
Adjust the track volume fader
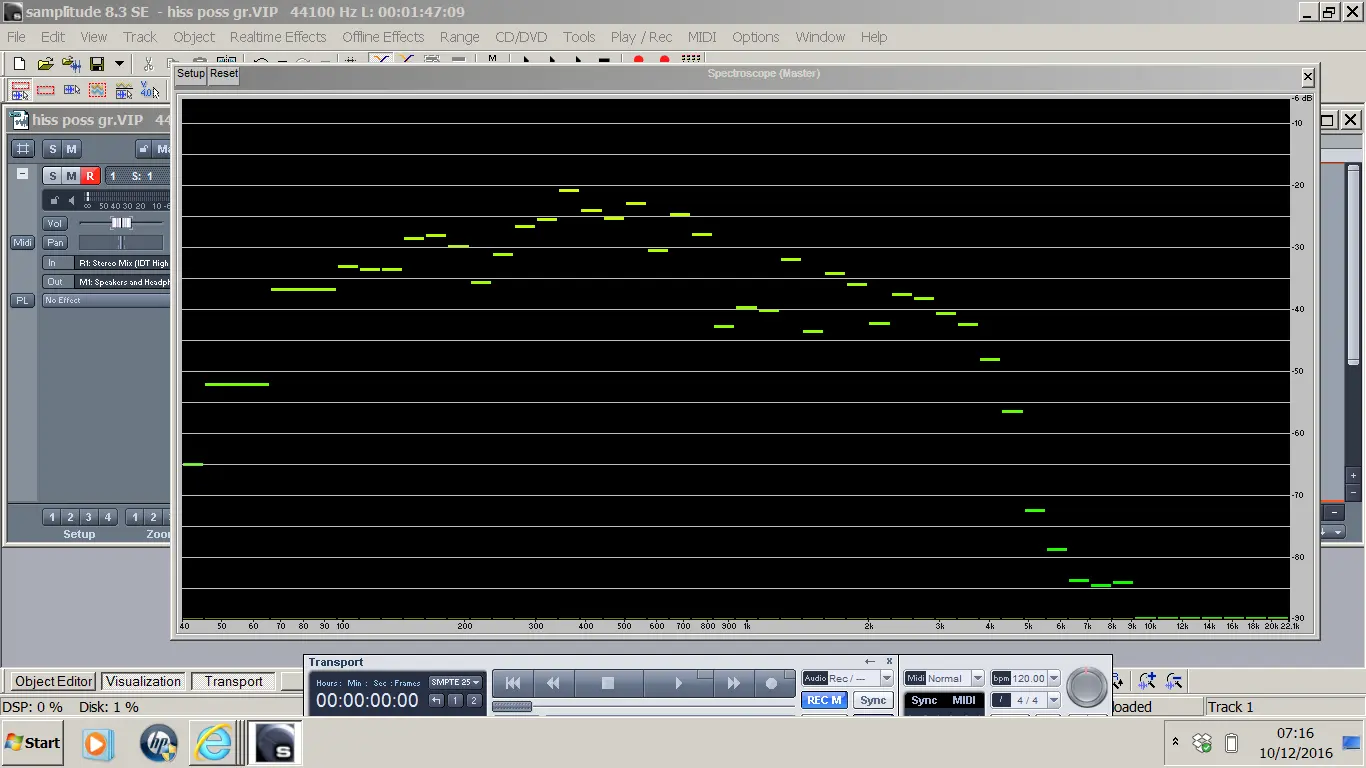121,223
